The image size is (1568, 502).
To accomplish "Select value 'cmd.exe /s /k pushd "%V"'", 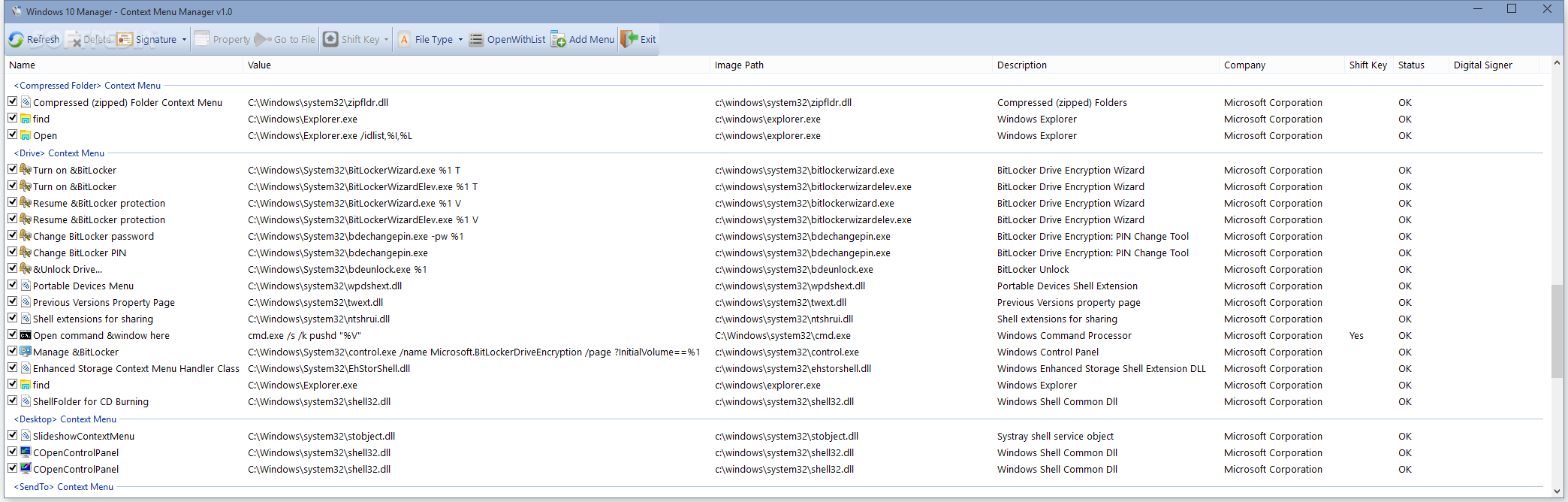I will point(304,336).
